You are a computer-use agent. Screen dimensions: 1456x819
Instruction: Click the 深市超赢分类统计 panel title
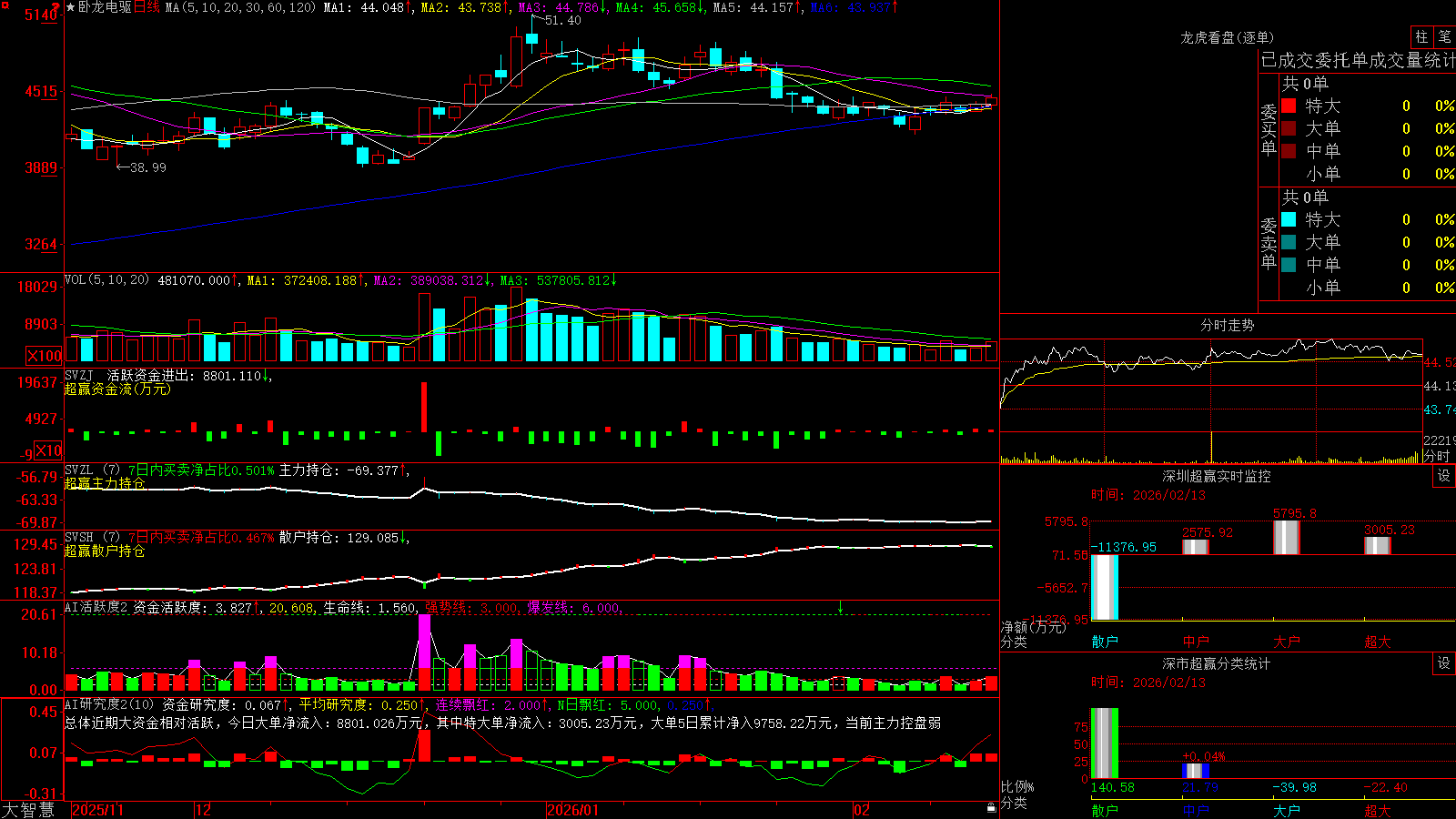(x=1217, y=663)
